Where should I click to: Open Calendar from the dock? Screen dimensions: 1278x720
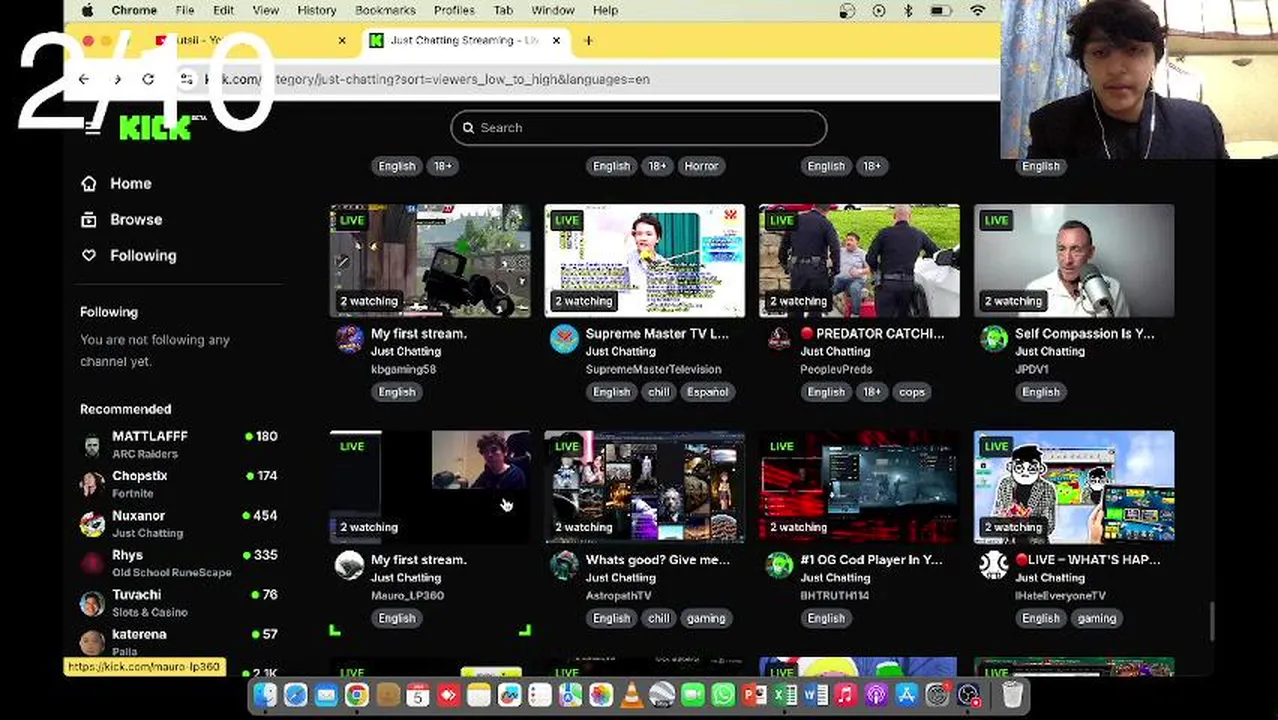tap(418, 695)
